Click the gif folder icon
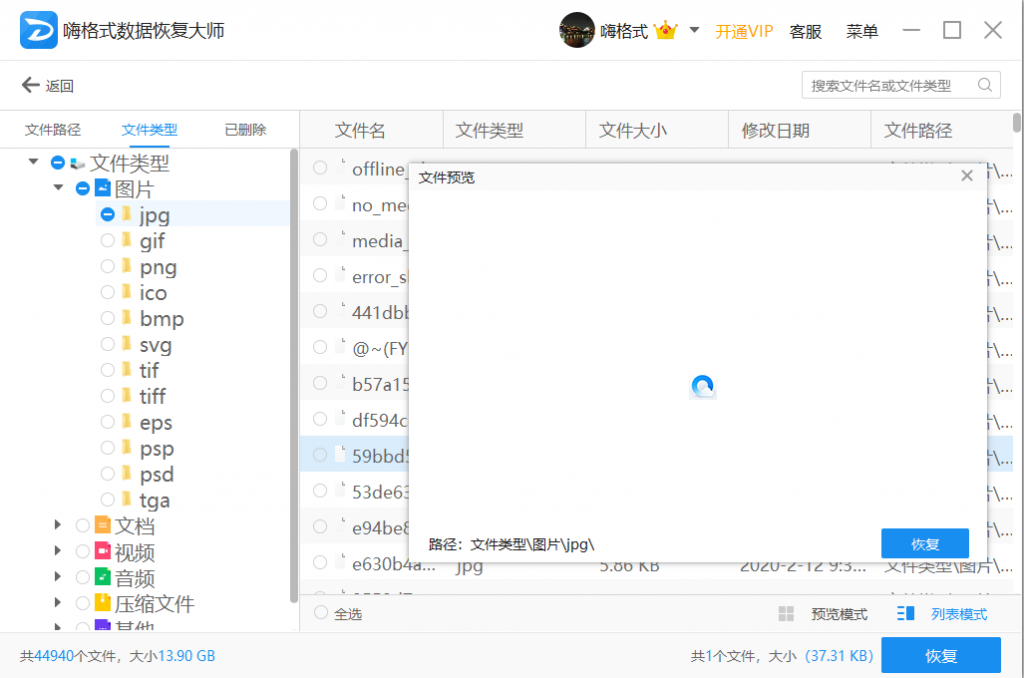1024x678 pixels. coord(127,240)
